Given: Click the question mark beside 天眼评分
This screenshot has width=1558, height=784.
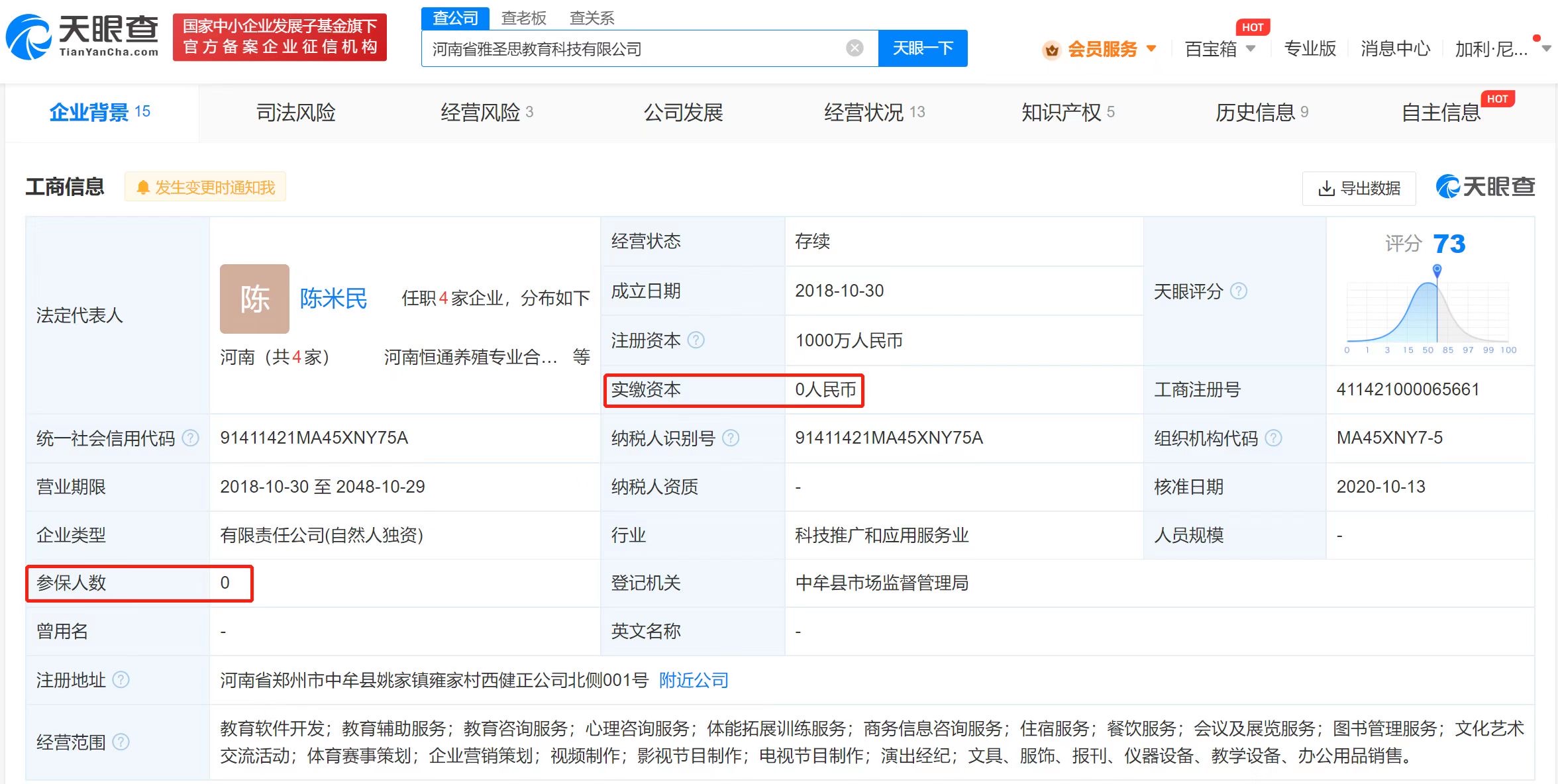Looking at the screenshot, I should click(x=1239, y=291).
